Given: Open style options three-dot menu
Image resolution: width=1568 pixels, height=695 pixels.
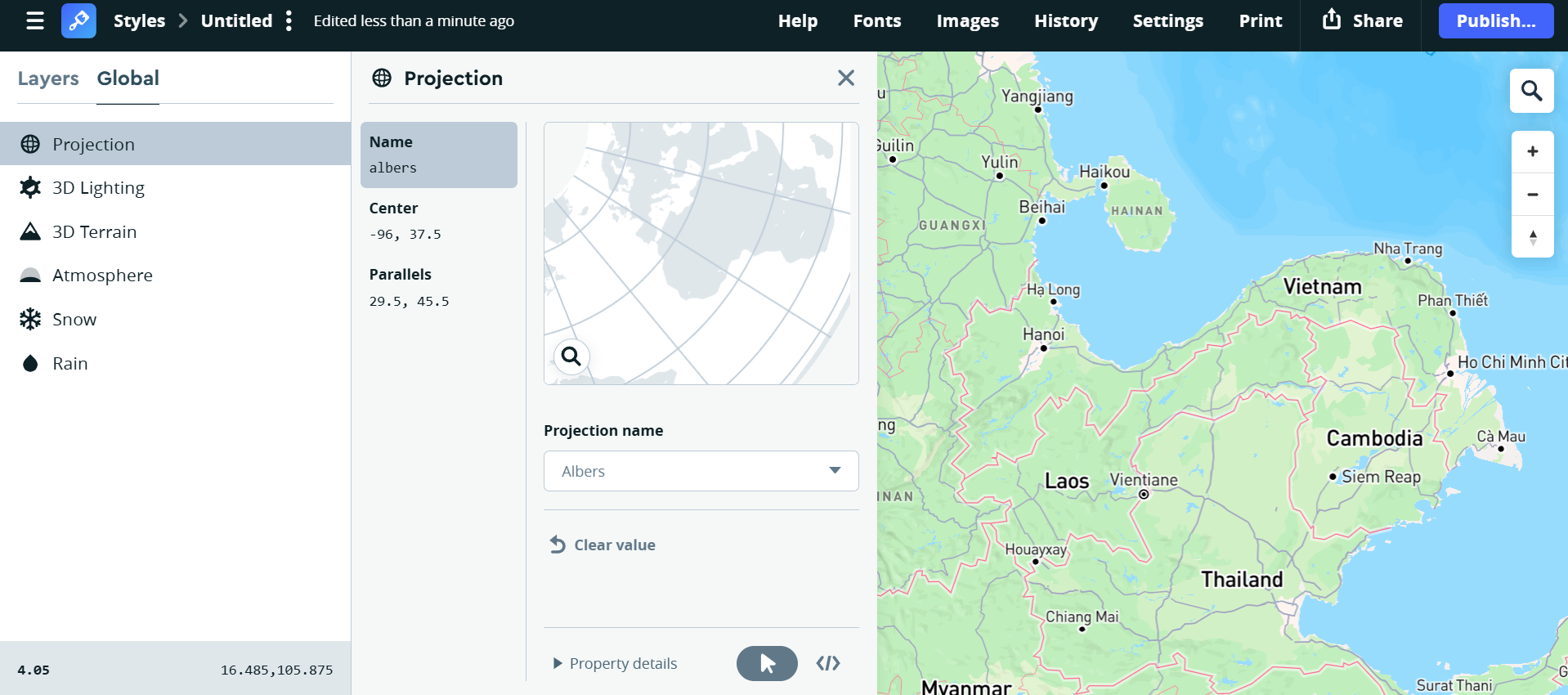Looking at the screenshot, I should coord(289,20).
